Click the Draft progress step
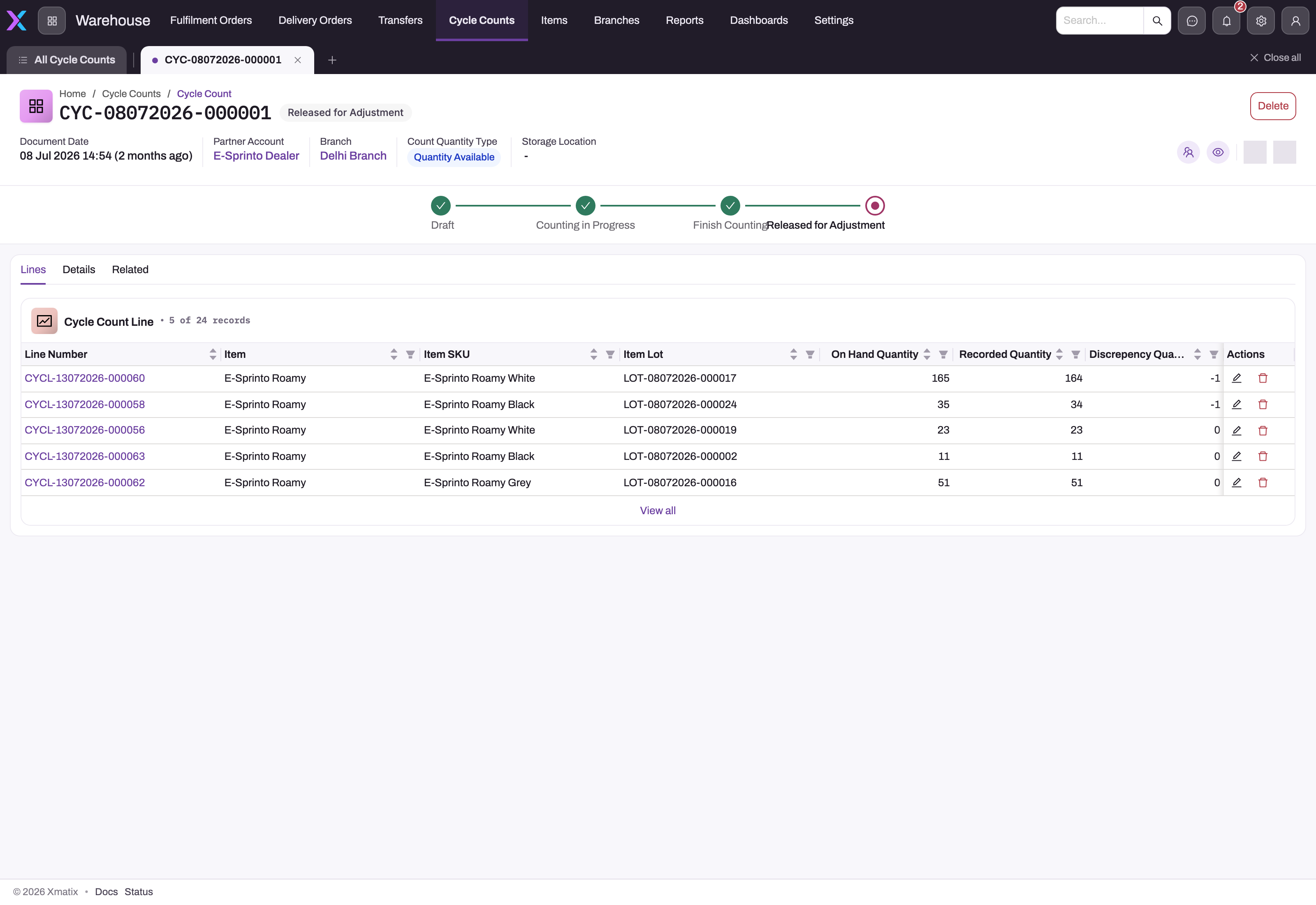 tap(441, 206)
